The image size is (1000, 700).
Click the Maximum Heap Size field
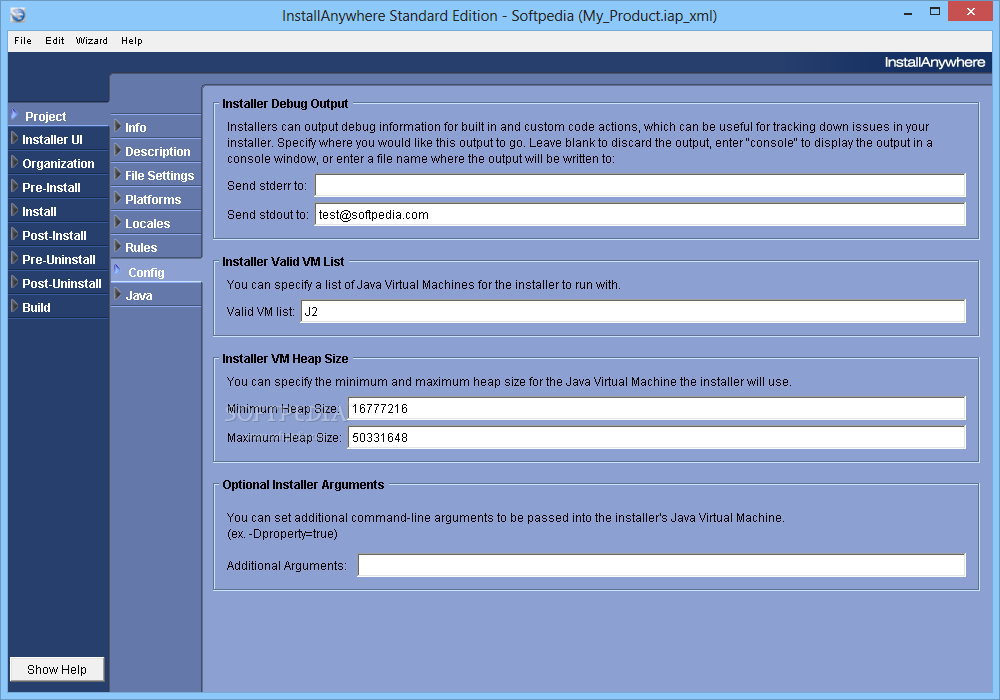[x=657, y=438]
